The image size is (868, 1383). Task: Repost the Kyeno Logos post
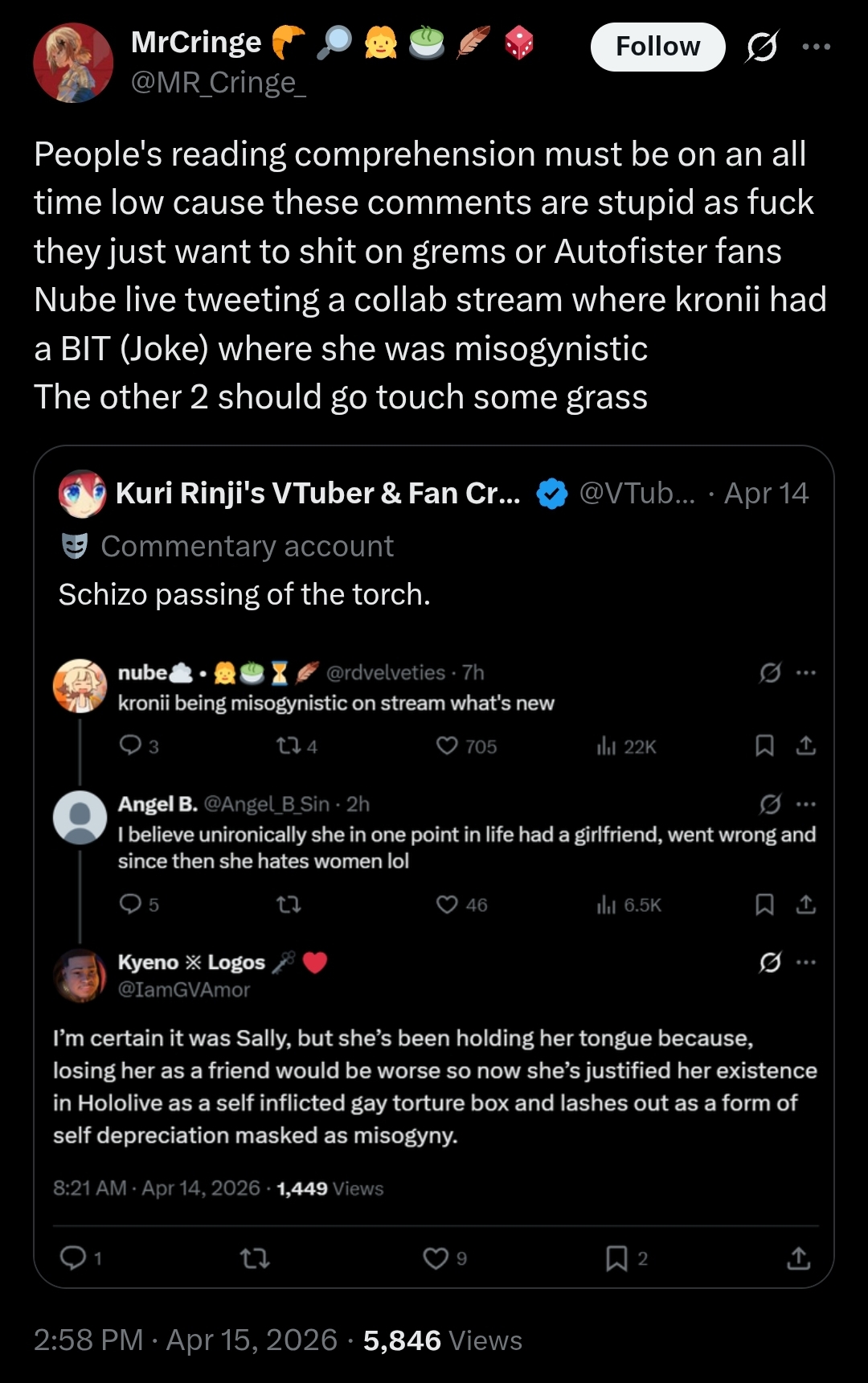pyautogui.click(x=256, y=1258)
